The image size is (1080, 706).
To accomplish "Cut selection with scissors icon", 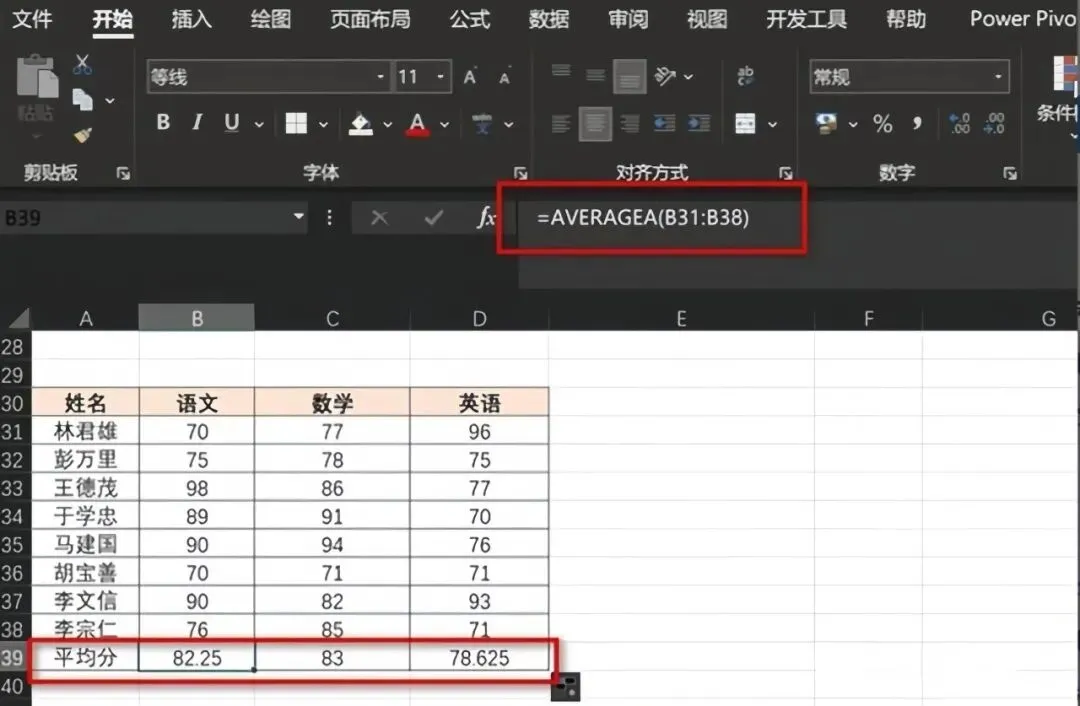I will click(83, 65).
